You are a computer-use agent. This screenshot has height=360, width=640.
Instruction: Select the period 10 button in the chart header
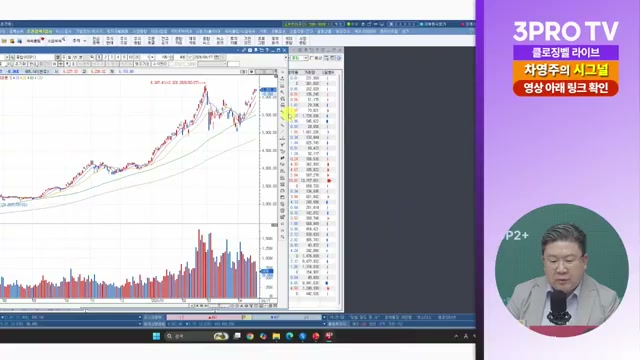131,57
